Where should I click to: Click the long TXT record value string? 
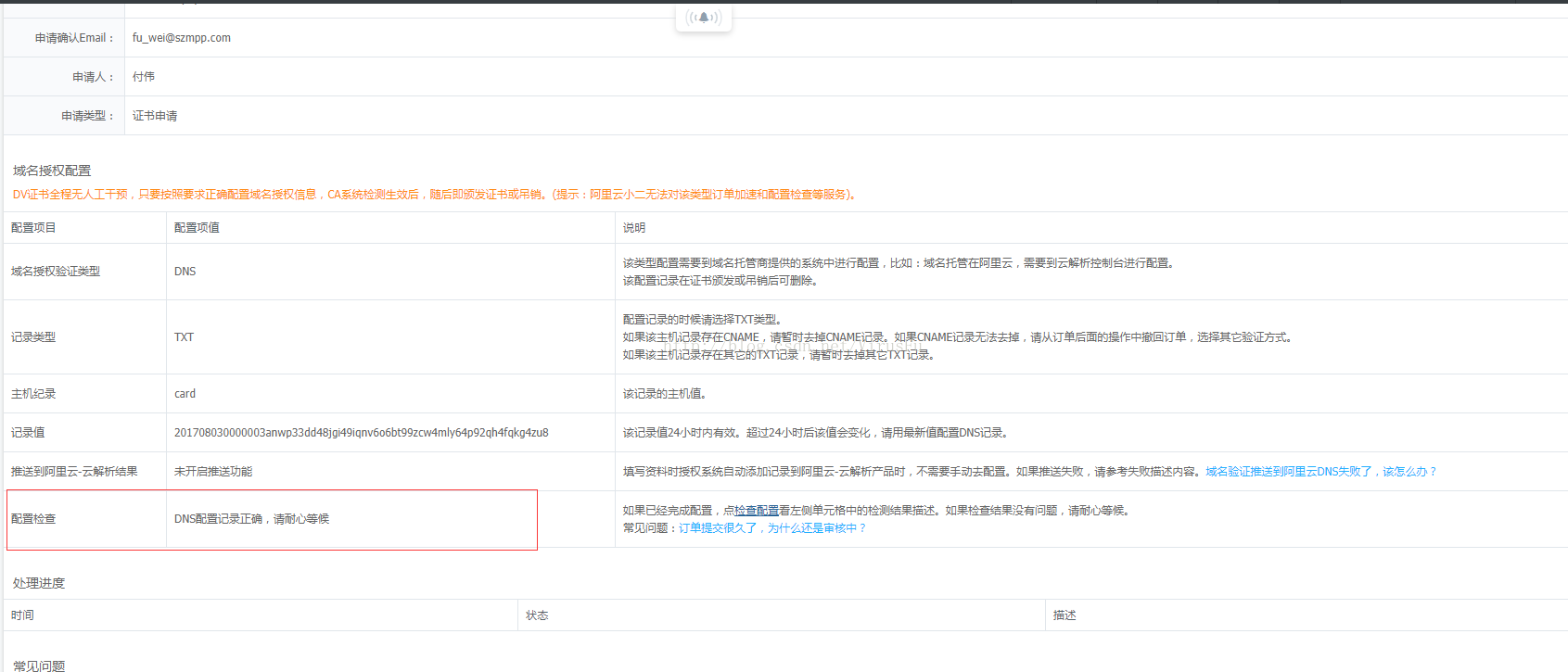[361, 433]
